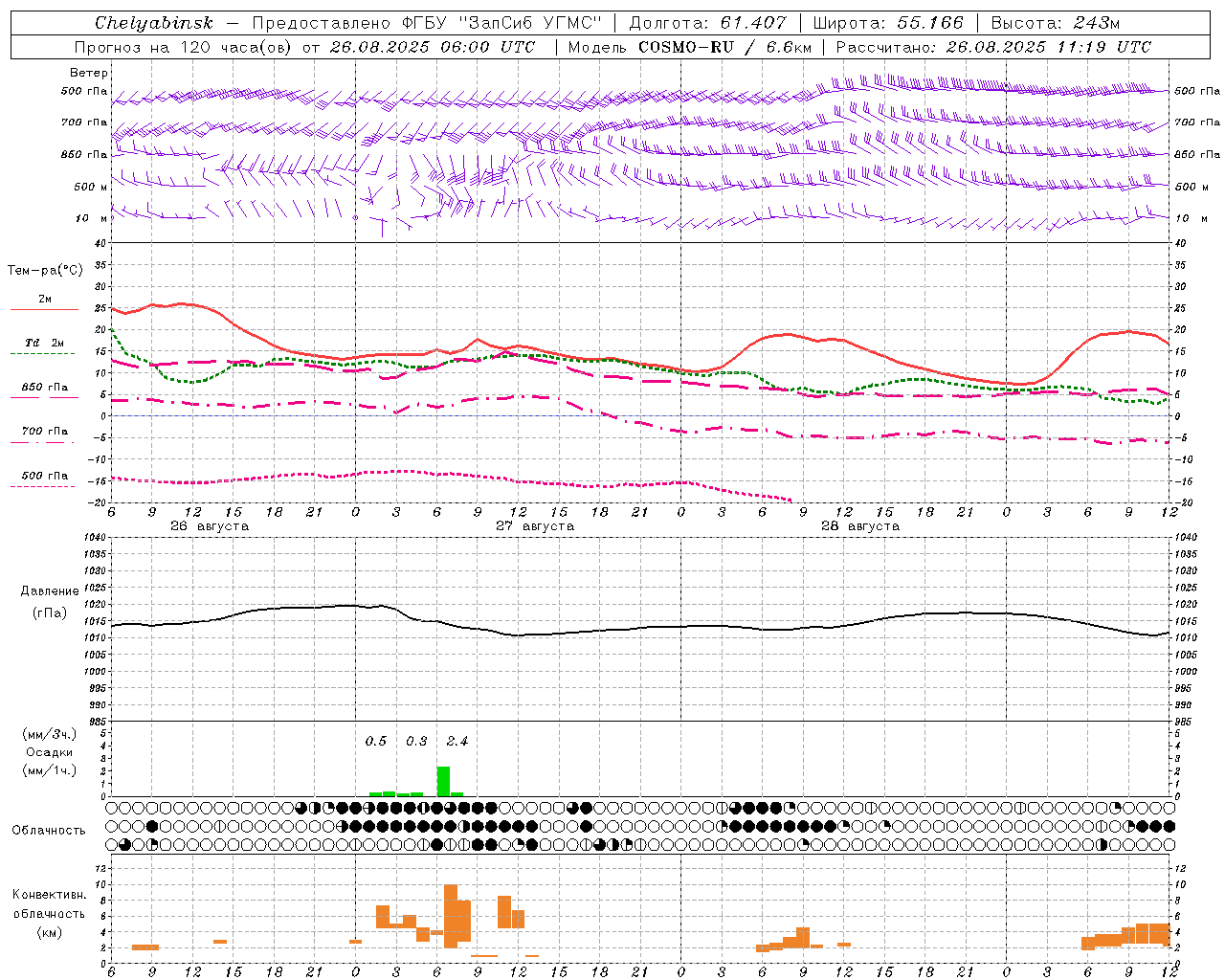This screenshot has height=980, width=1225.
Task: Click '500 гПа' legend entry above dotted pink line
Action: click(x=44, y=476)
